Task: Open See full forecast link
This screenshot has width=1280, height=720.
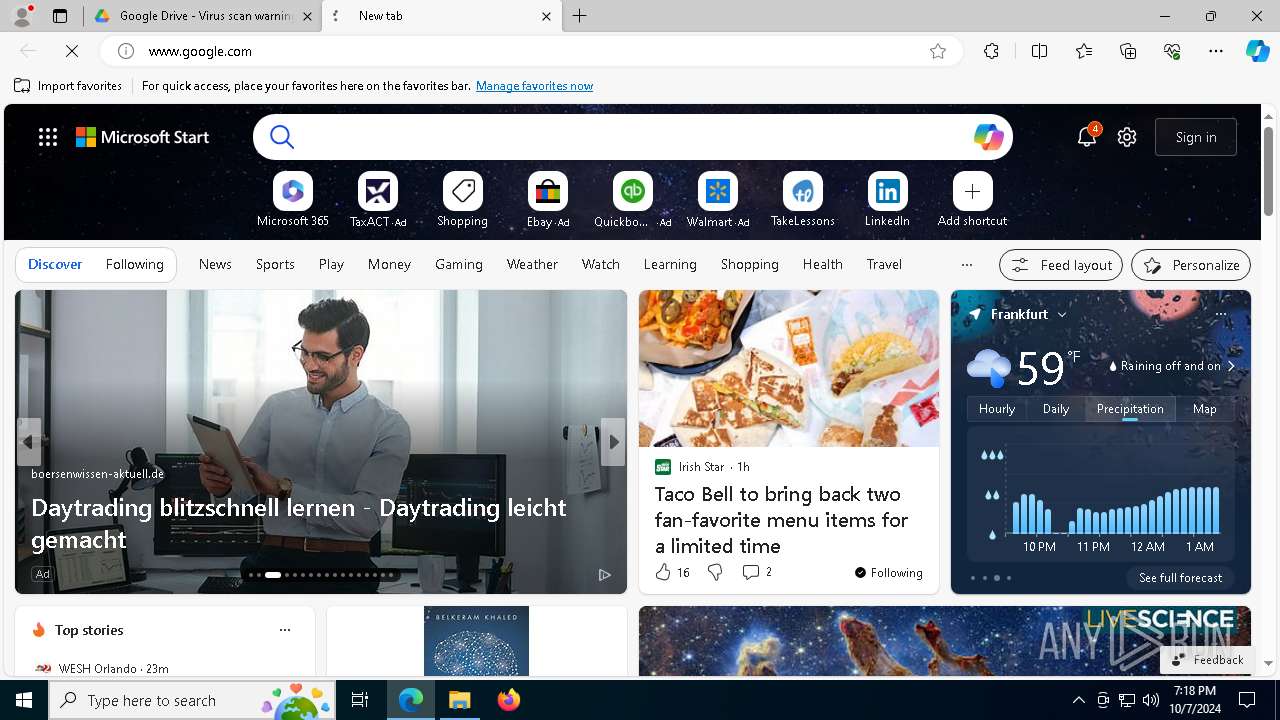Action: (1180, 578)
